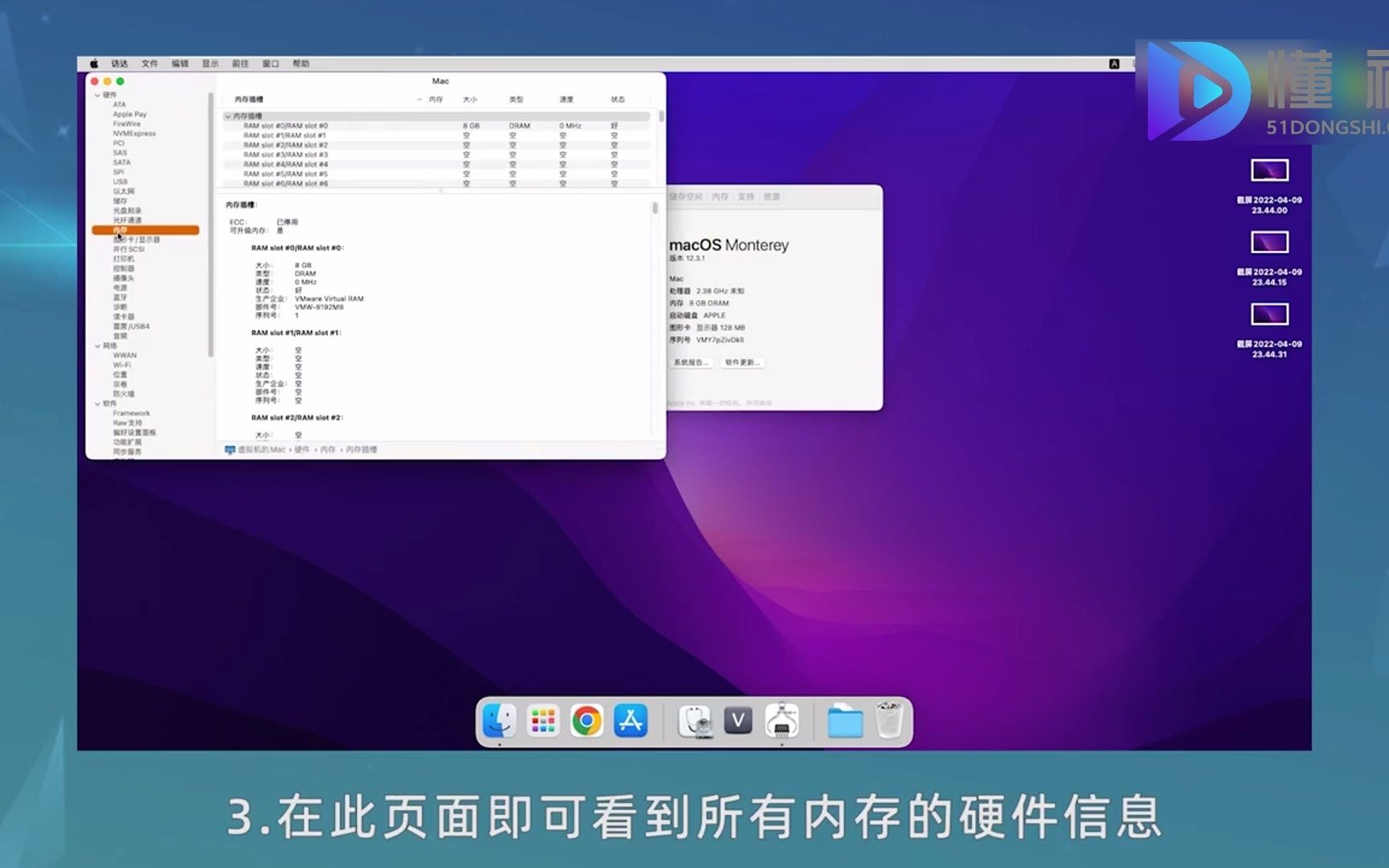Switch to 资源 tab in About window

coord(772,197)
